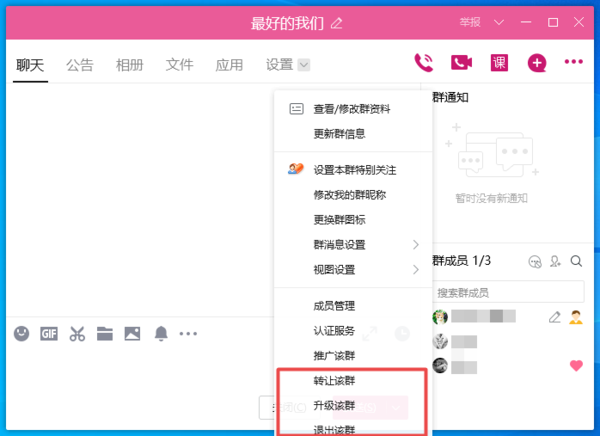Switch to the 公告 tab
This screenshot has height=436, width=600.
click(80, 65)
